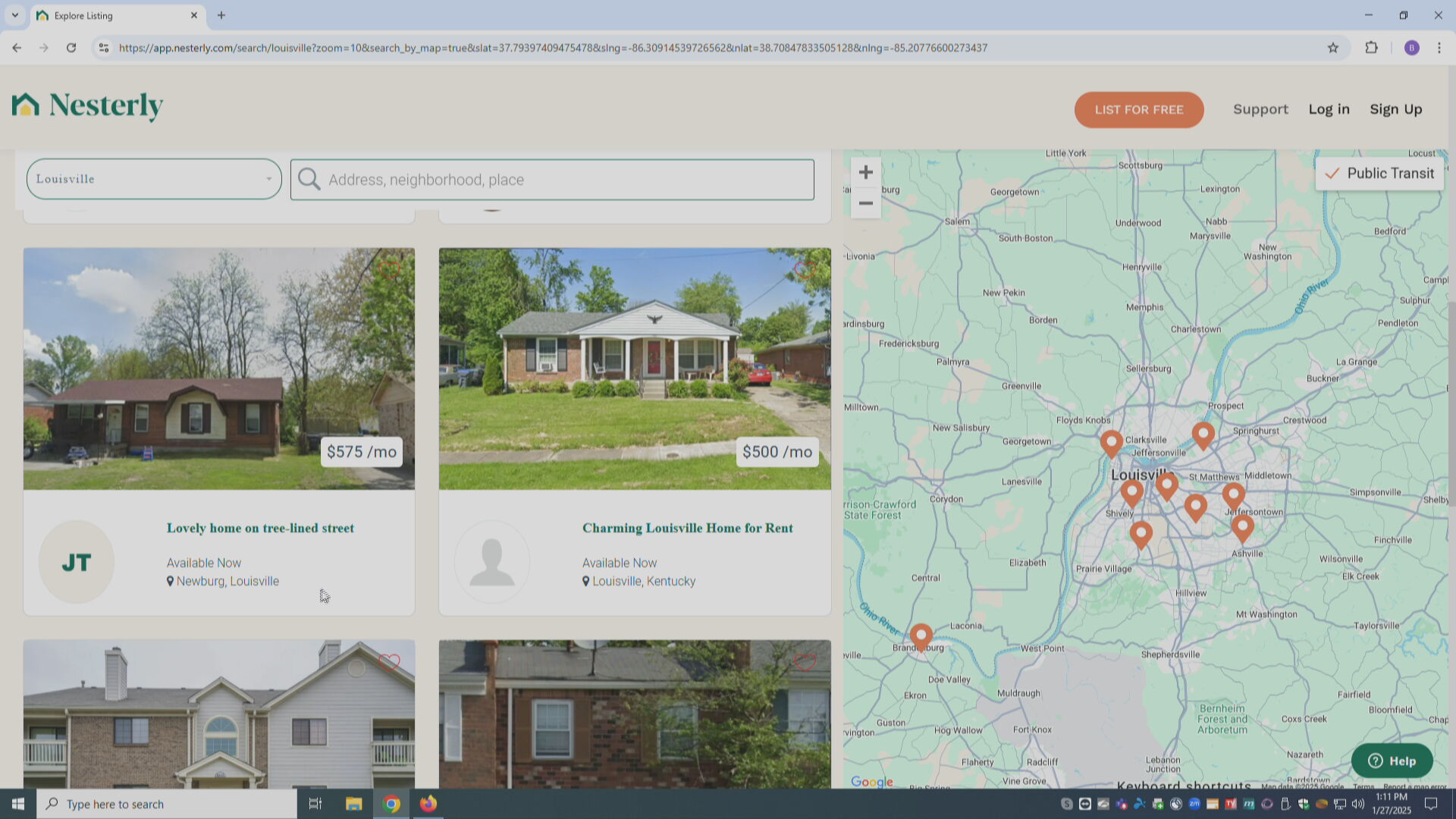Open the Chrome profile avatar
1456x819 pixels.
[x=1411, y=48]
